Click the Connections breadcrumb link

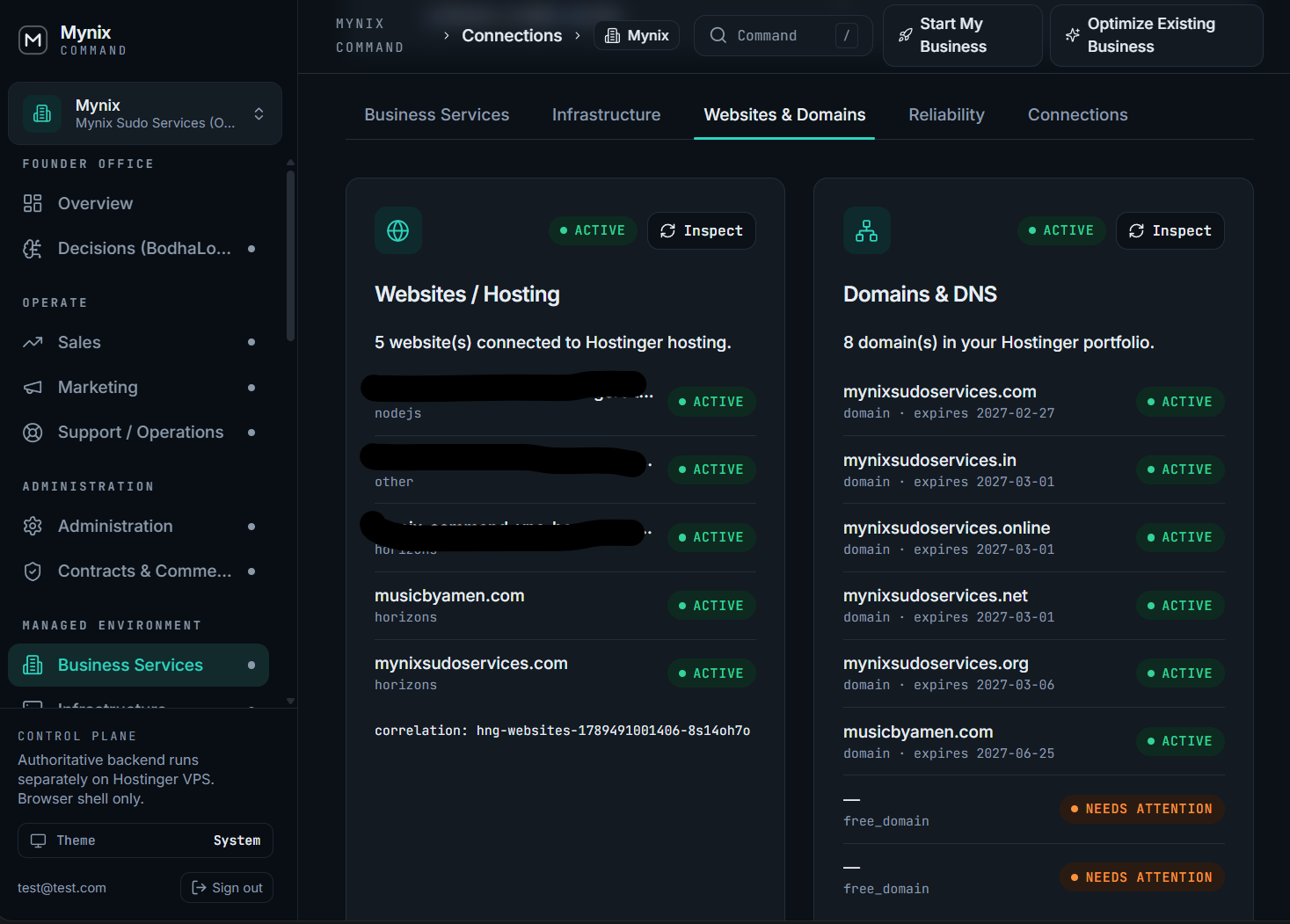(x=512, y=35)
